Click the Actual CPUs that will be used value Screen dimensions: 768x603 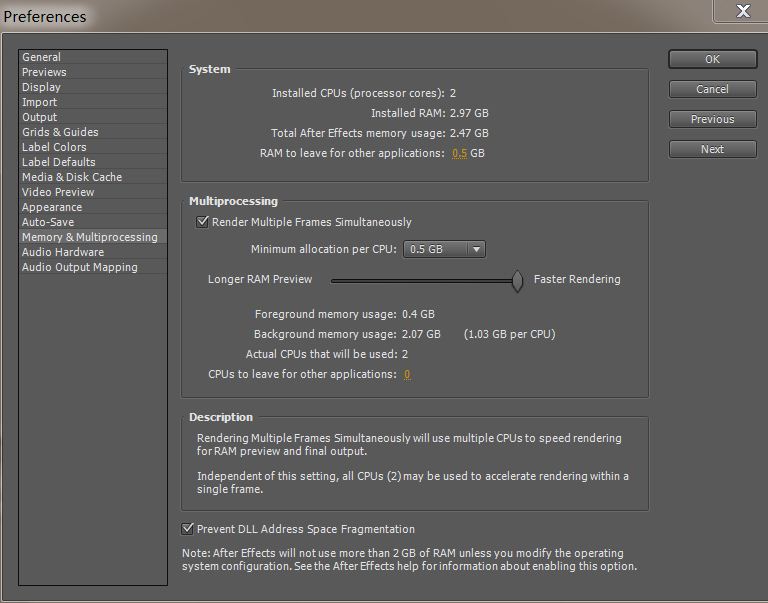[405, 354]
